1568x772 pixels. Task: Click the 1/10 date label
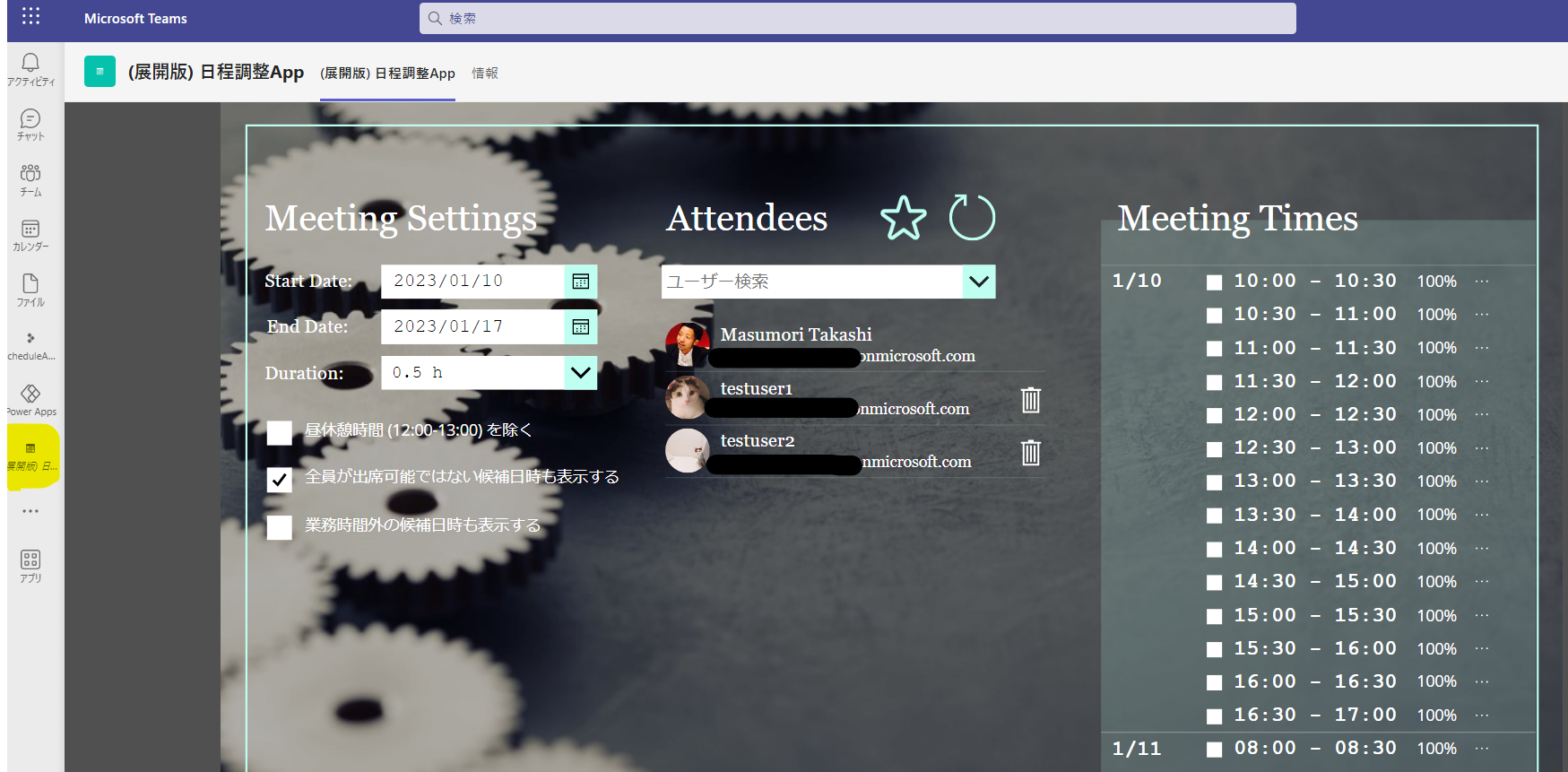click(x=1137, y=281)
